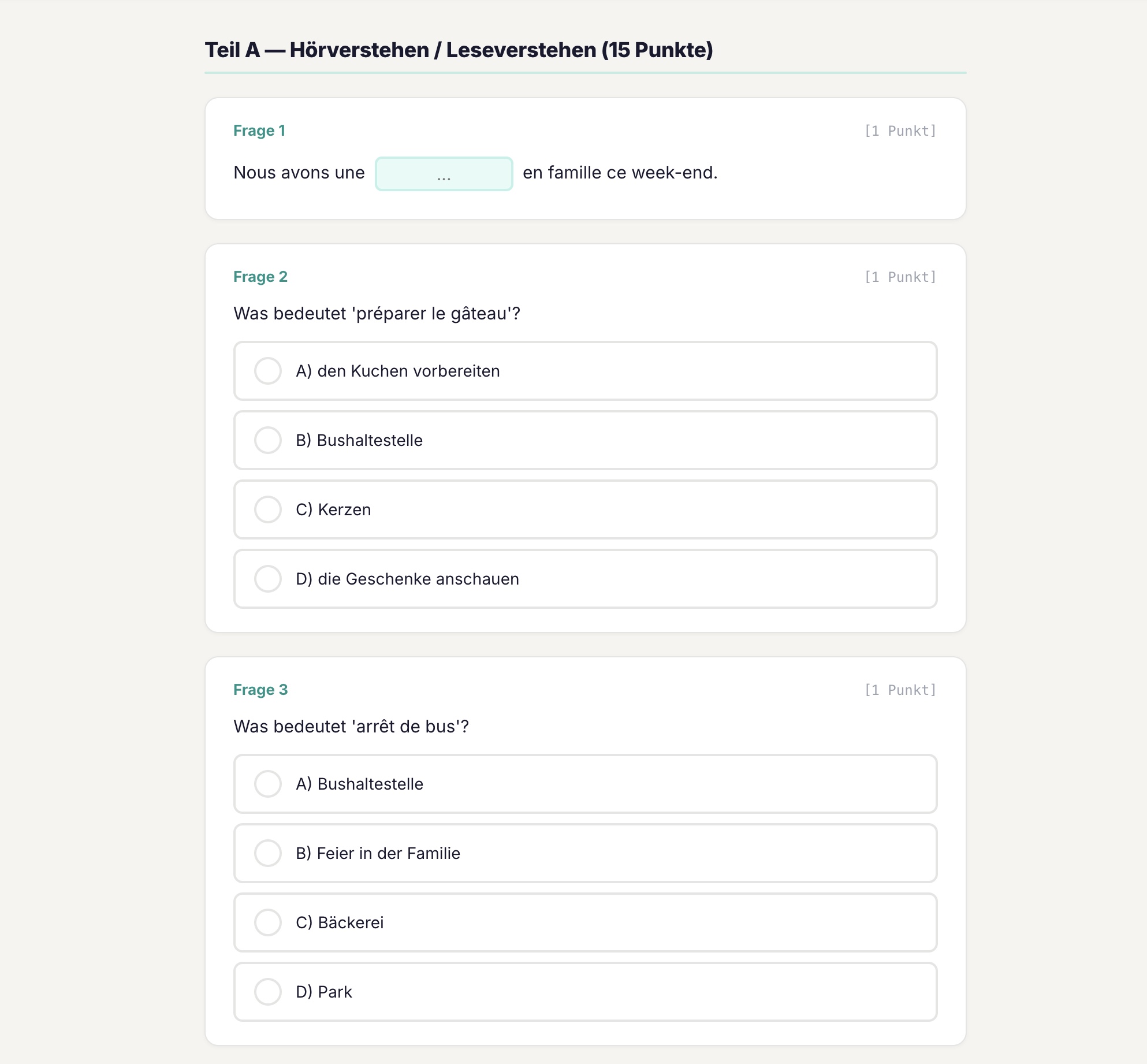Screen dimensions: 1147x1064
Task: Click the text 'Nous avons une'
Action: coord(299,173)
